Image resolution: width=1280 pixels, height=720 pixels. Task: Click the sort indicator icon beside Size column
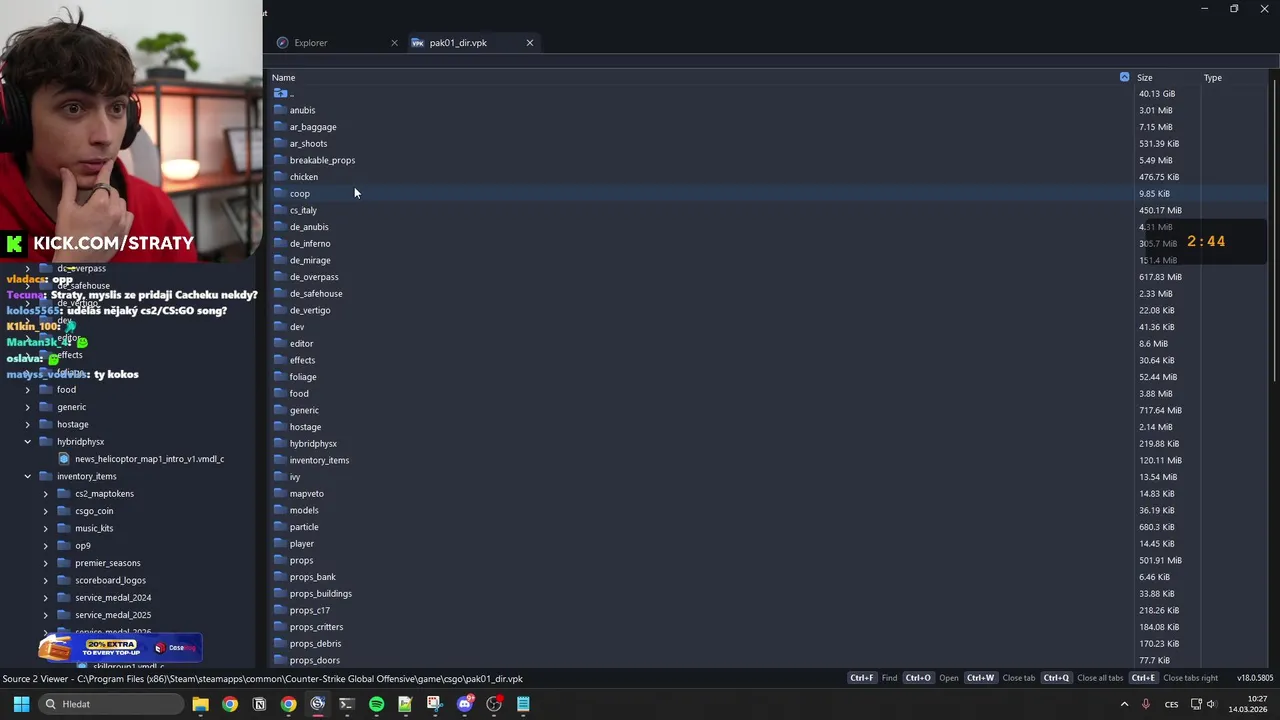pos(1124,77)
